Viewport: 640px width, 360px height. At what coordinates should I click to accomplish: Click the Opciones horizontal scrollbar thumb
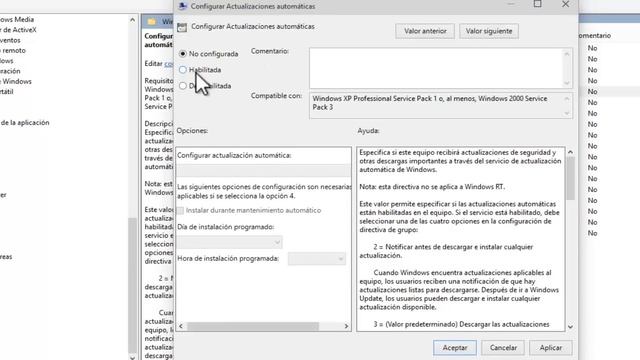[x=253, y=326]
